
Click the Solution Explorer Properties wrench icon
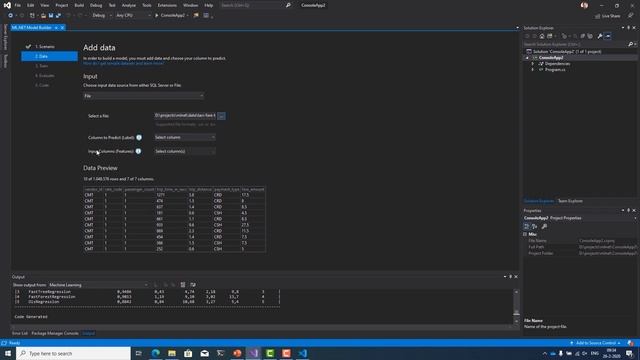click(x=600, y=36)
